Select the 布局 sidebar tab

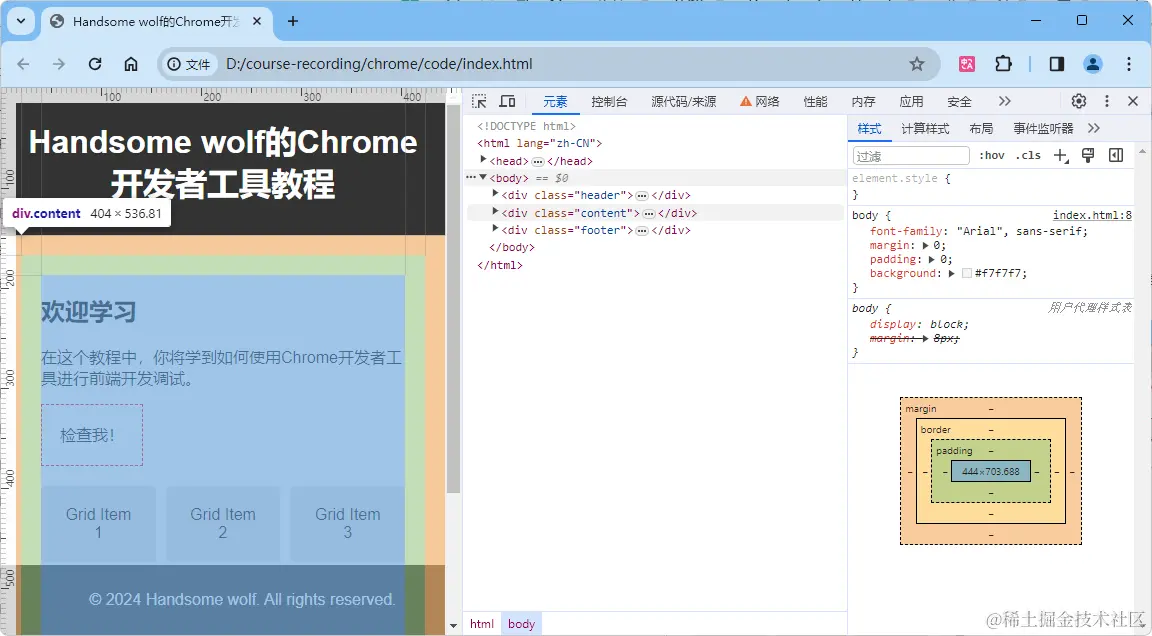pyautogui.click(x=981, y=129)
